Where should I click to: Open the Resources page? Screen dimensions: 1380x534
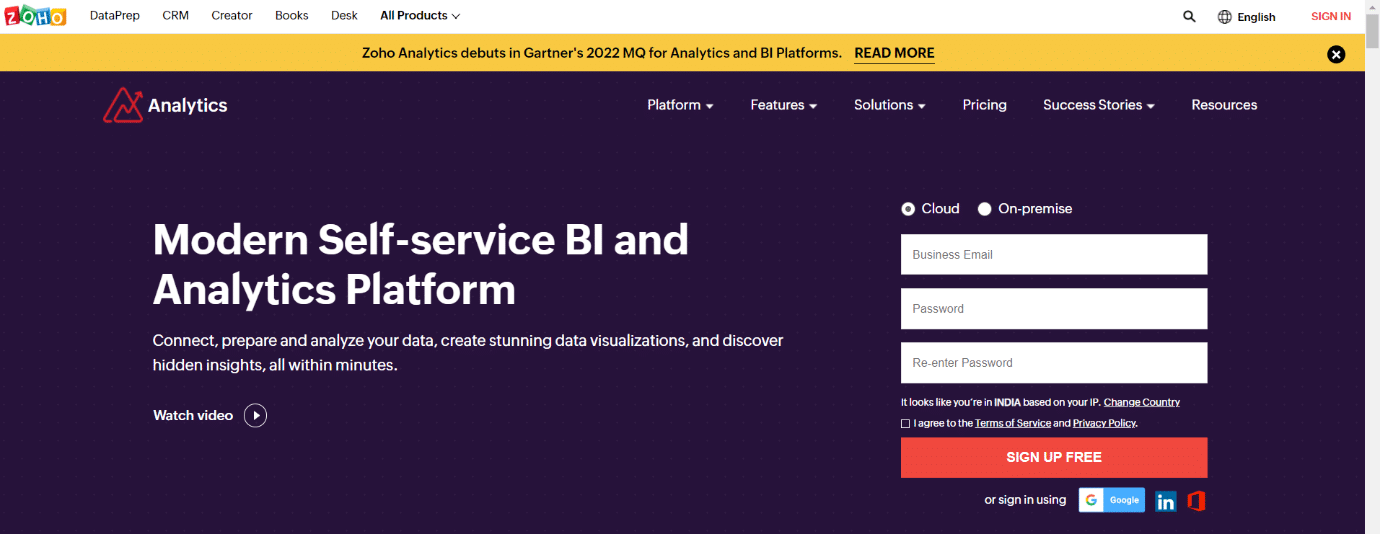coord(1224,105)
